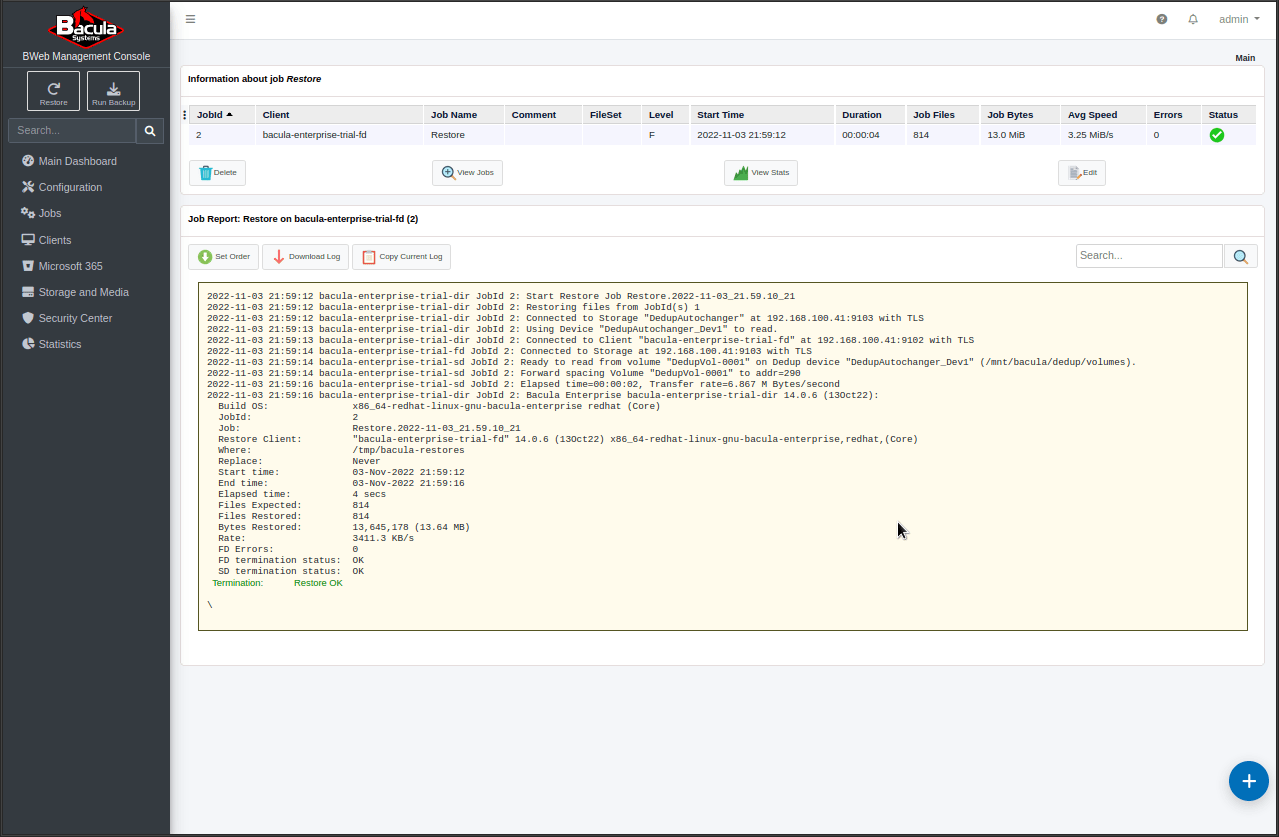
Task: Click the Set Order button
Action: pos(223,257)
